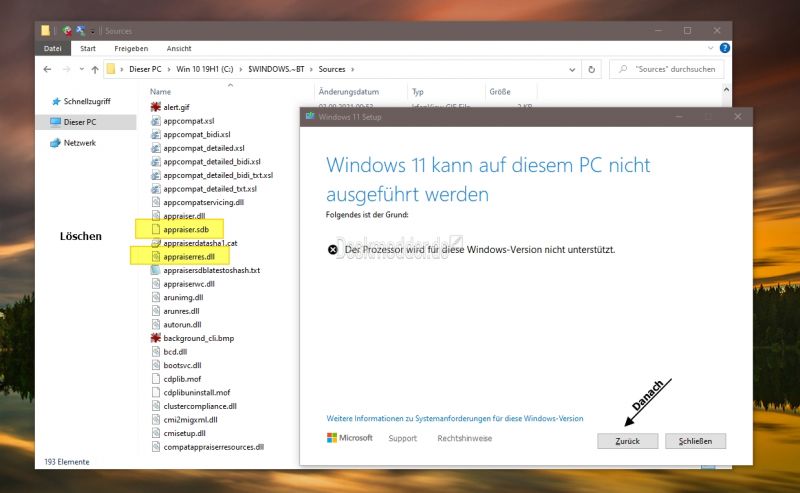The image size is (800, 493).
Task: Click the Sources search field
Action: (666, 69)
